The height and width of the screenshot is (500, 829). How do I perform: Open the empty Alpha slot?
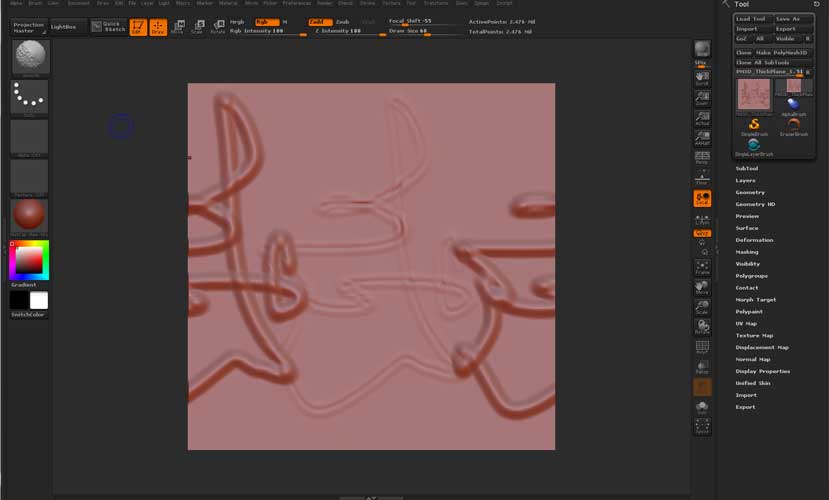click(x=29, y=138)
